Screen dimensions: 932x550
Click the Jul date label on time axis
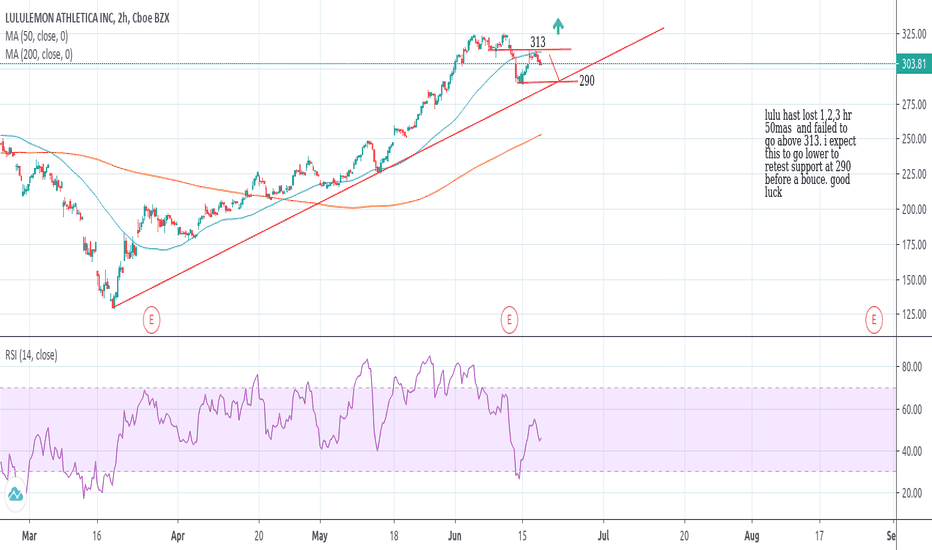click(603, 536)
